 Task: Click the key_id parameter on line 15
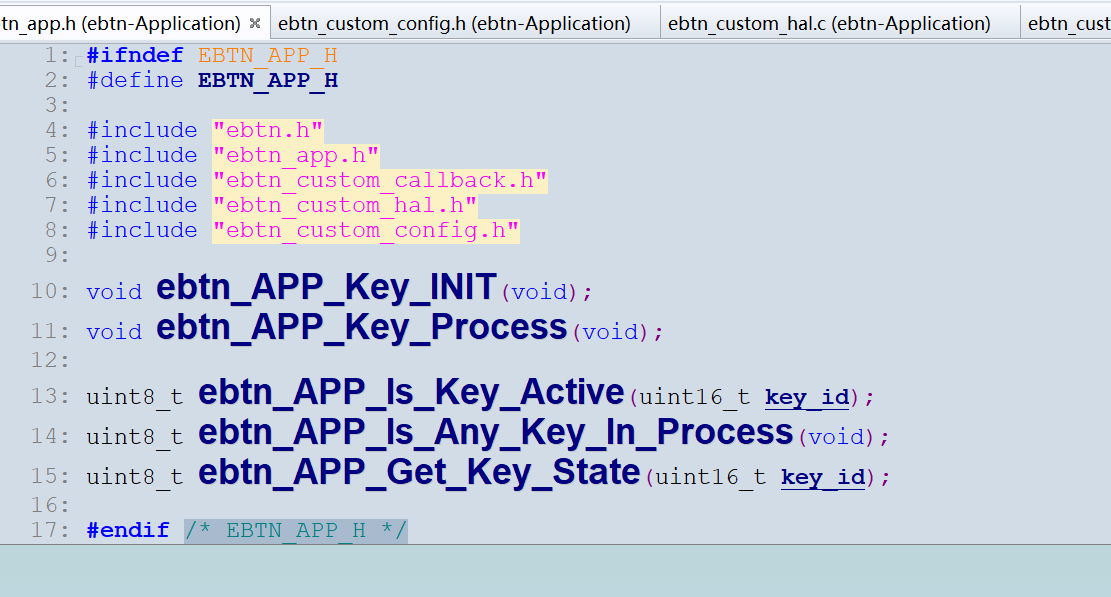(x=823, y=477)
